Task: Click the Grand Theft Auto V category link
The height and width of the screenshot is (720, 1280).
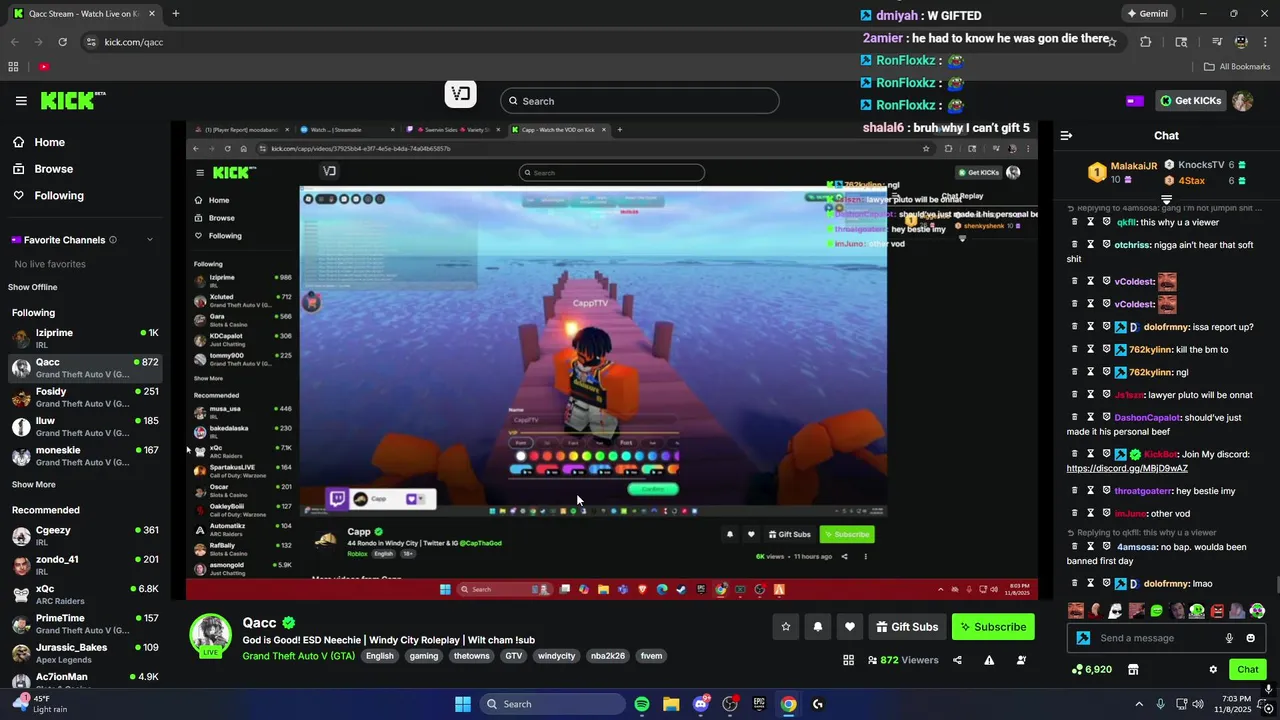Action: [298, 656]
